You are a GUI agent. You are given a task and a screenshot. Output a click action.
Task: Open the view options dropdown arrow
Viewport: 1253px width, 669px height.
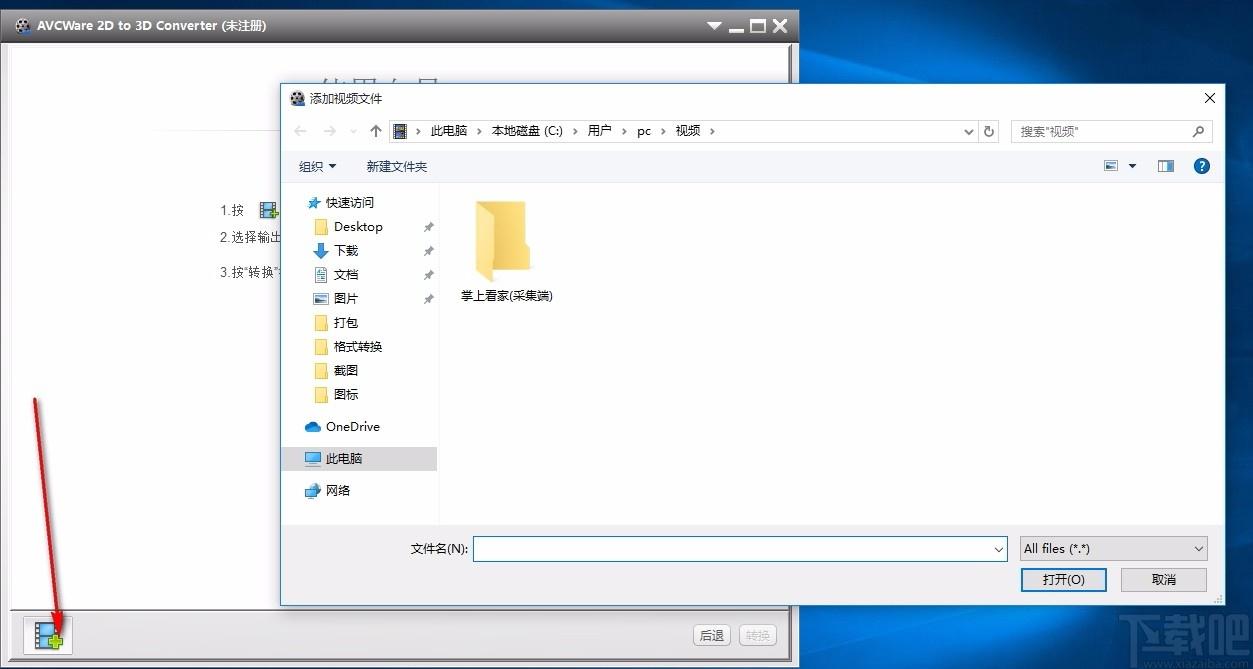1133,166
